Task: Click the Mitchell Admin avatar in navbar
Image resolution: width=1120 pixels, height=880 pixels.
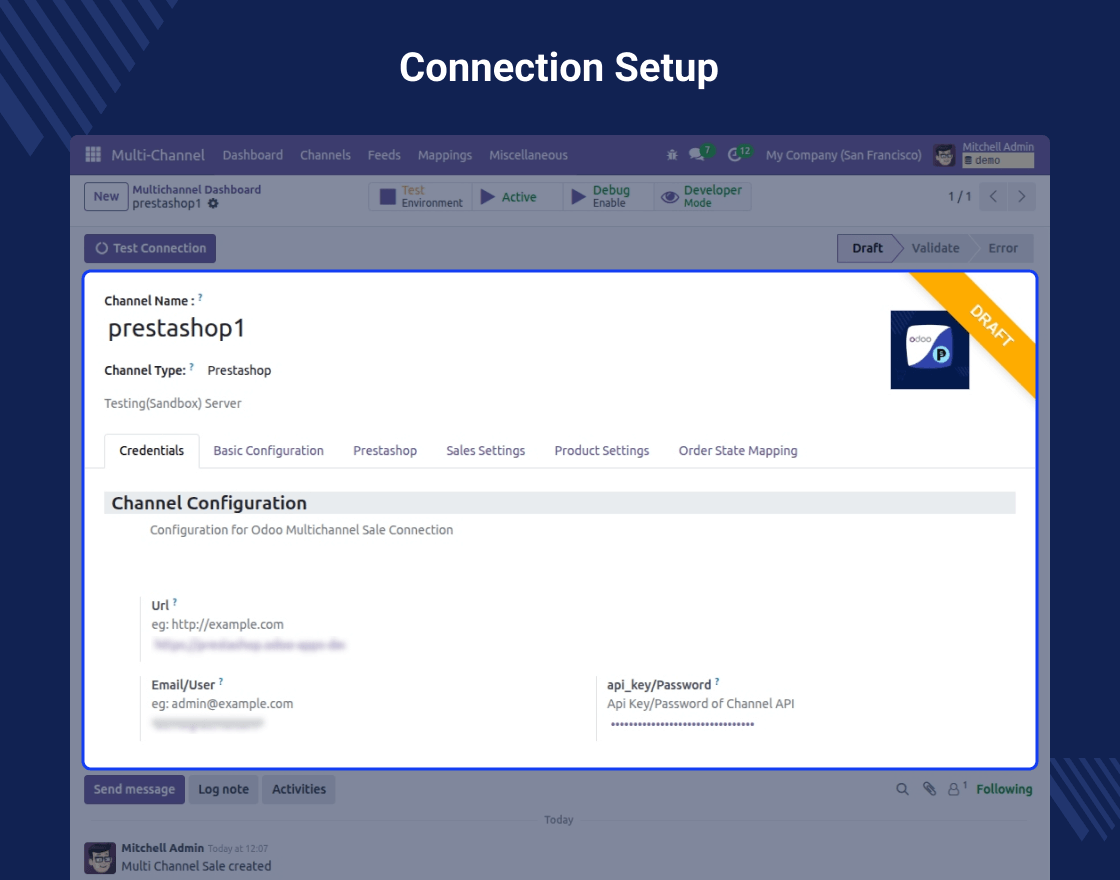Action: click(944, 155)
